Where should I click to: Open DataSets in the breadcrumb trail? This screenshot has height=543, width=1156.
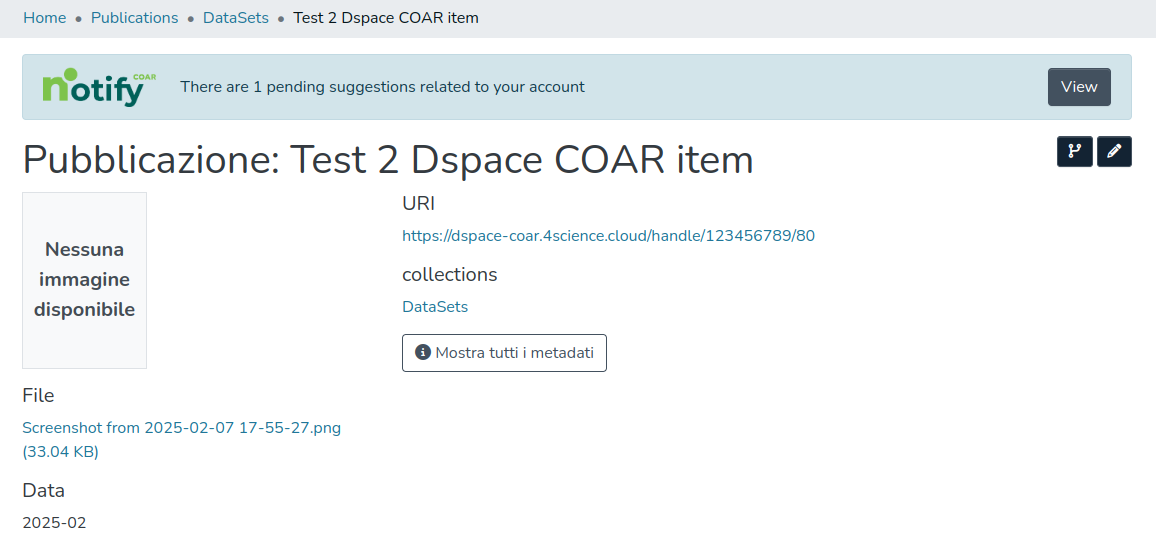point(236,18)
